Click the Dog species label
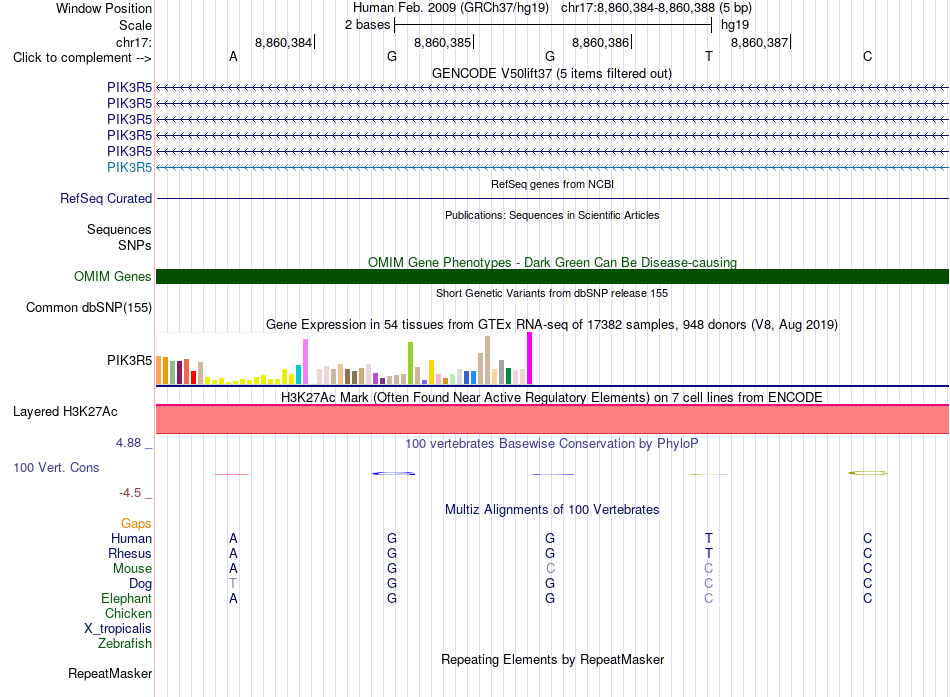The image size is (950, 697). pos(141,584)
